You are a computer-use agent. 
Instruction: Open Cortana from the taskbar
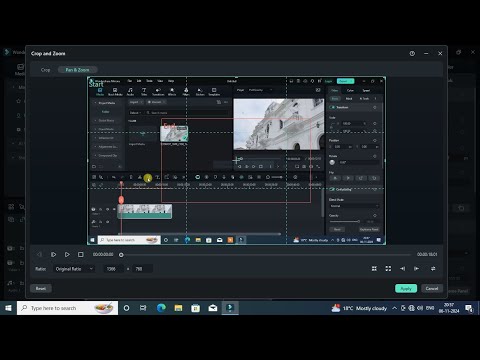click(126, 308)
